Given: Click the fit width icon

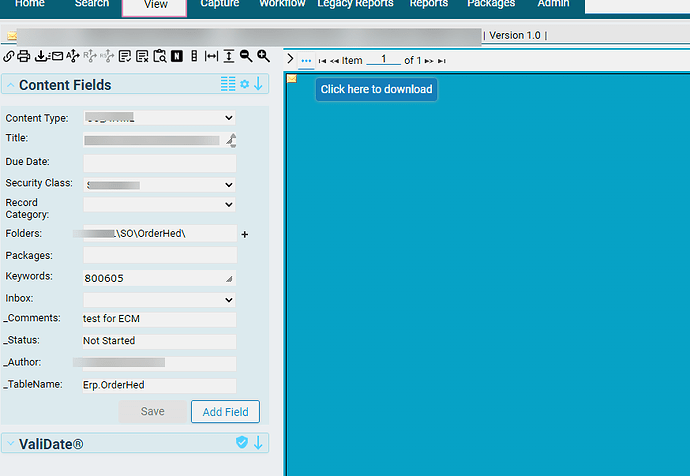Looking at the screenshot, I should point(212,56).
